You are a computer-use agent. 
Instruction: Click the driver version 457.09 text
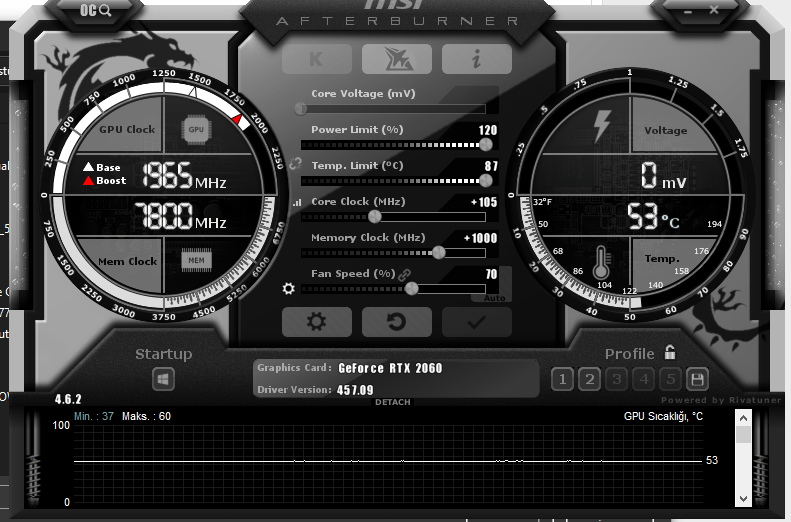(x=355, y=390)
